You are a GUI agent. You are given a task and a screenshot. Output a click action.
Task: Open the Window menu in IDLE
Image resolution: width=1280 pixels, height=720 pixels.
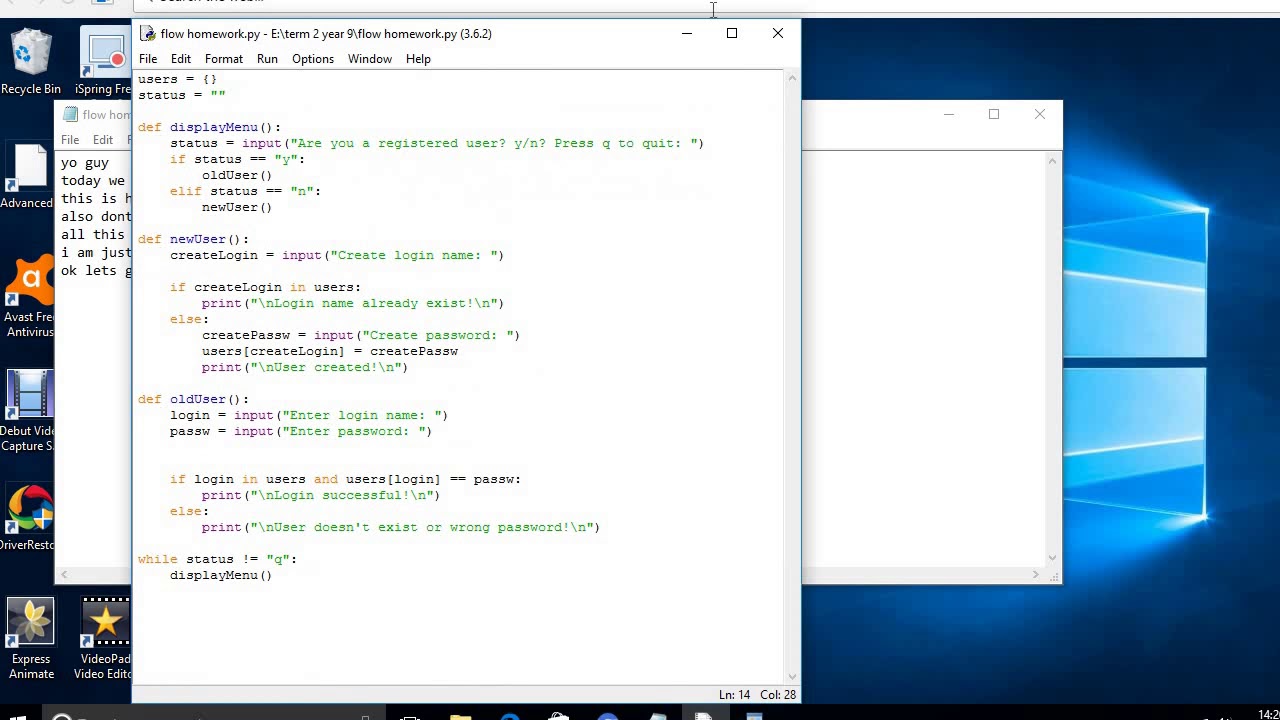pyautogui.click(x=370, y=59)
